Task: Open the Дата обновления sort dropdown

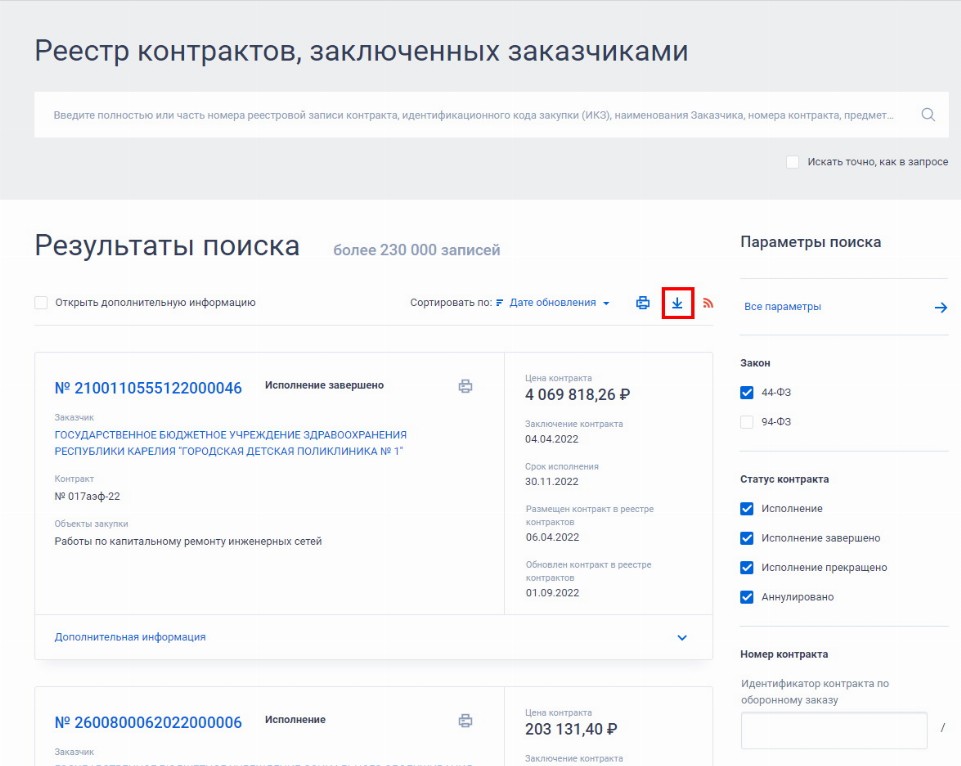Action: (559, 303)
